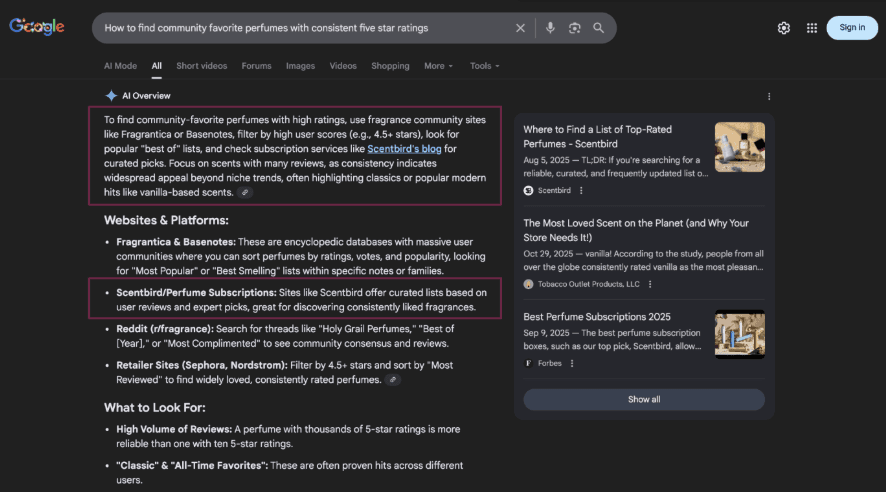
Task: Select the All results tab
Action: coord(157,66)
